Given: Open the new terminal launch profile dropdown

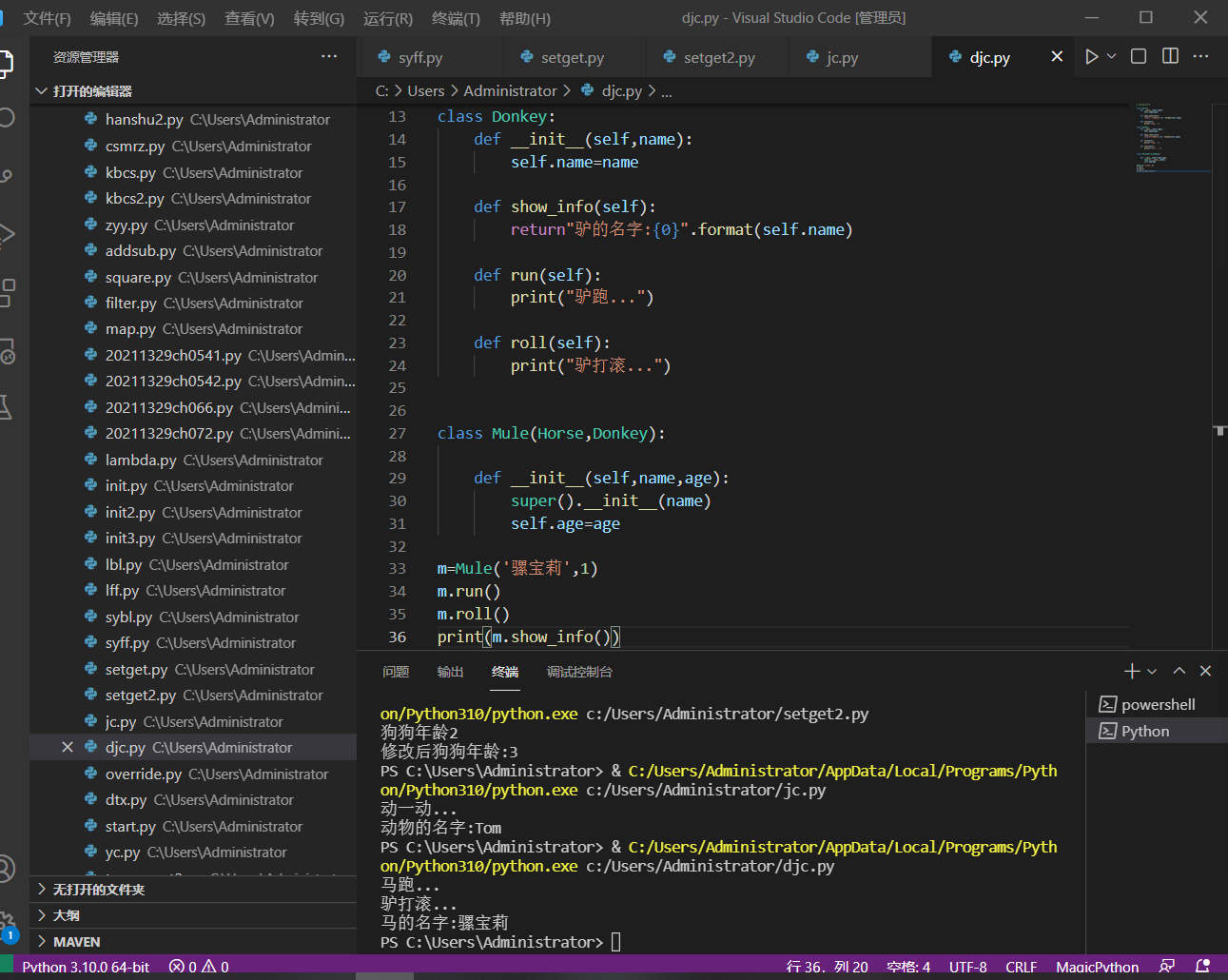Looking at the screenshot, I should click(x=1152, y=671).
